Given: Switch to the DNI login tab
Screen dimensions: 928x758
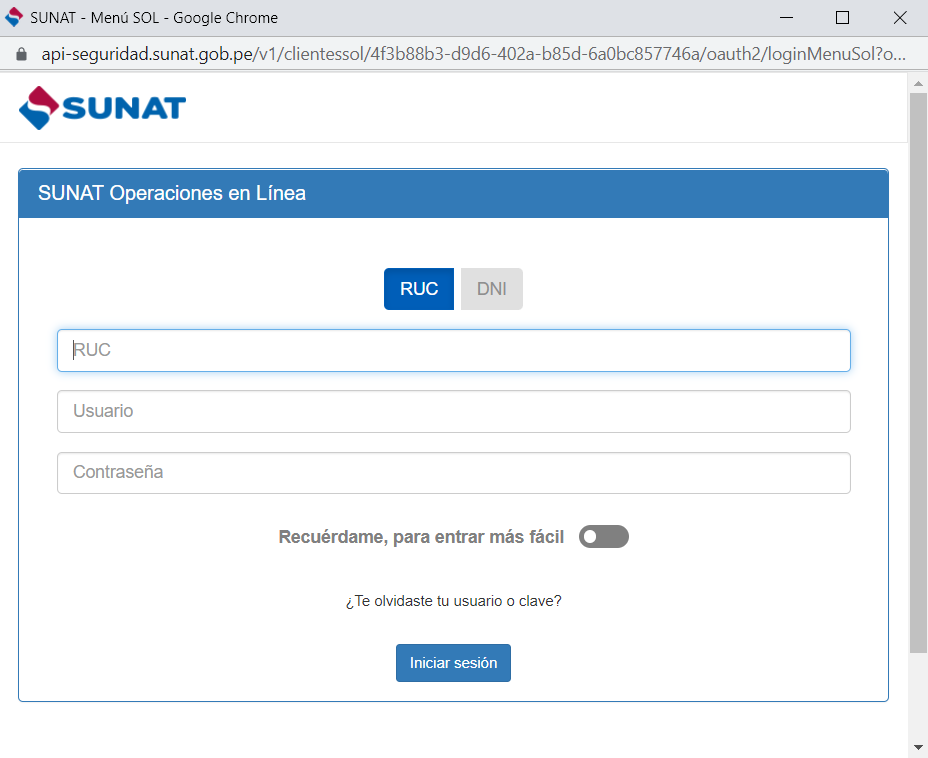Looking at the screenshot, I should pos(491,289).
